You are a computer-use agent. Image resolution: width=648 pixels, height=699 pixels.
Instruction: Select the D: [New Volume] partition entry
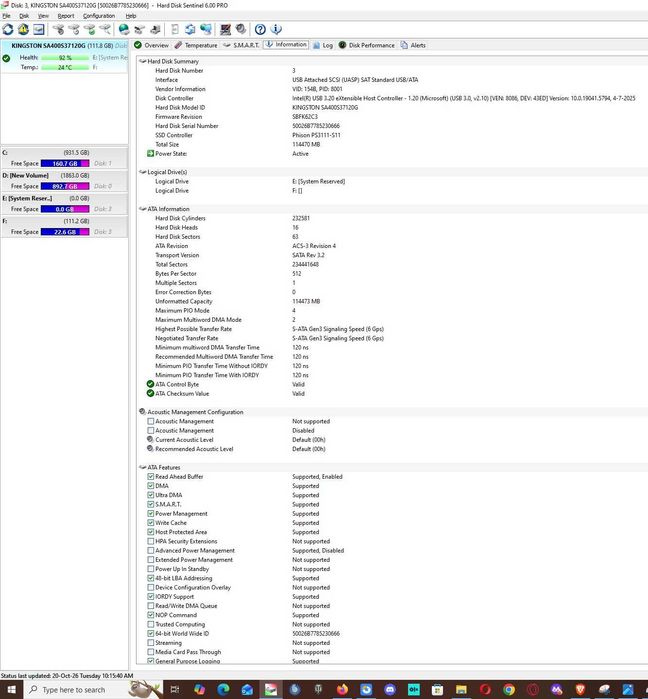tap(65, 181)
